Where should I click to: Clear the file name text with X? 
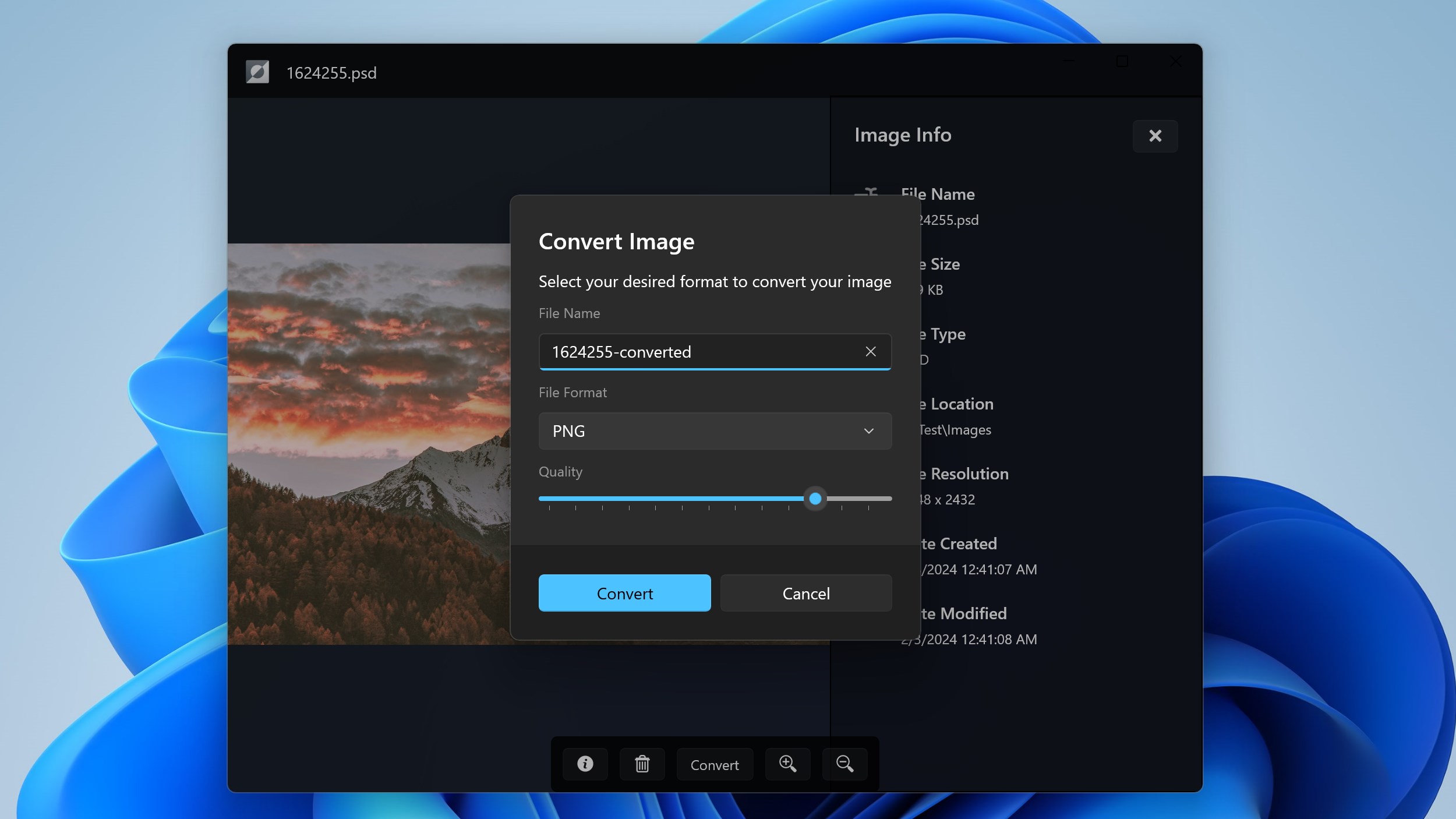coord(870,351)
